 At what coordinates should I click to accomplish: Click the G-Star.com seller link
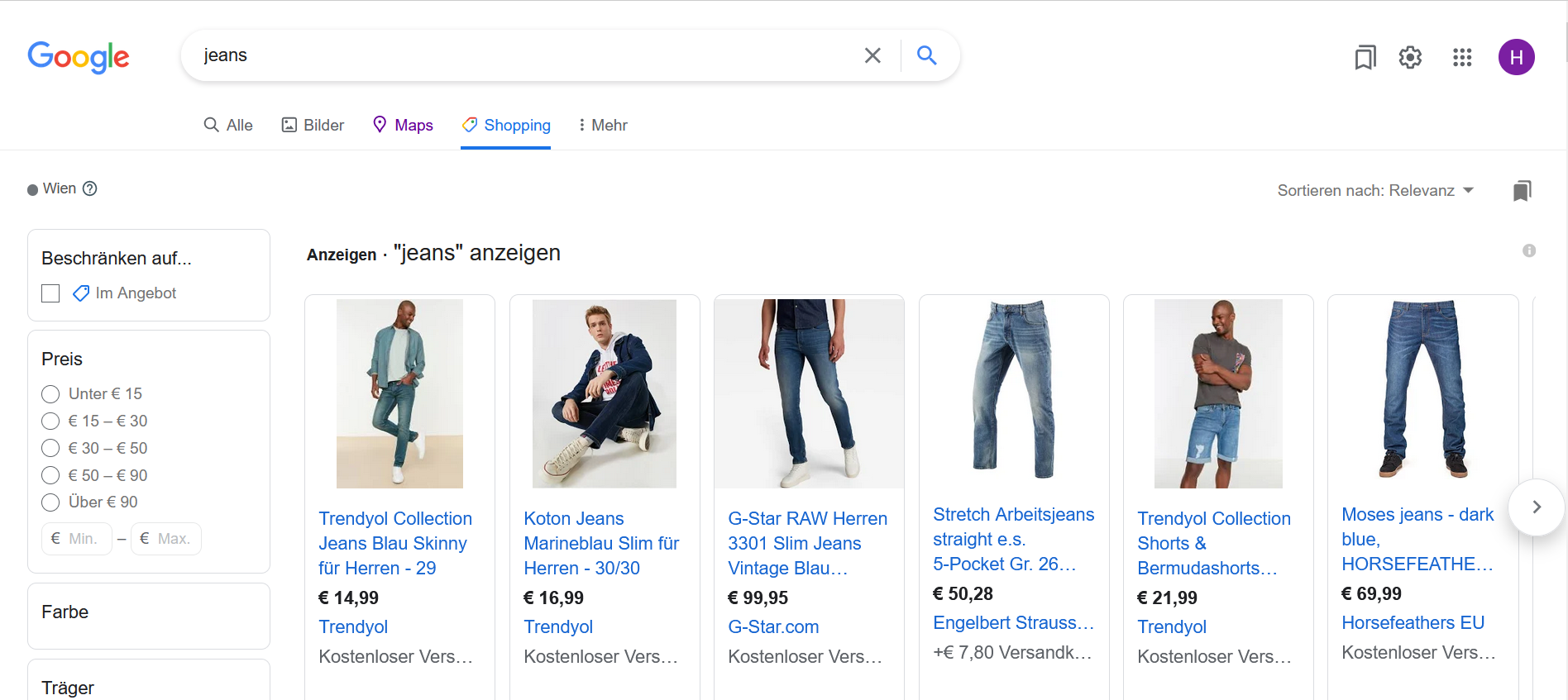coord(773,627)
